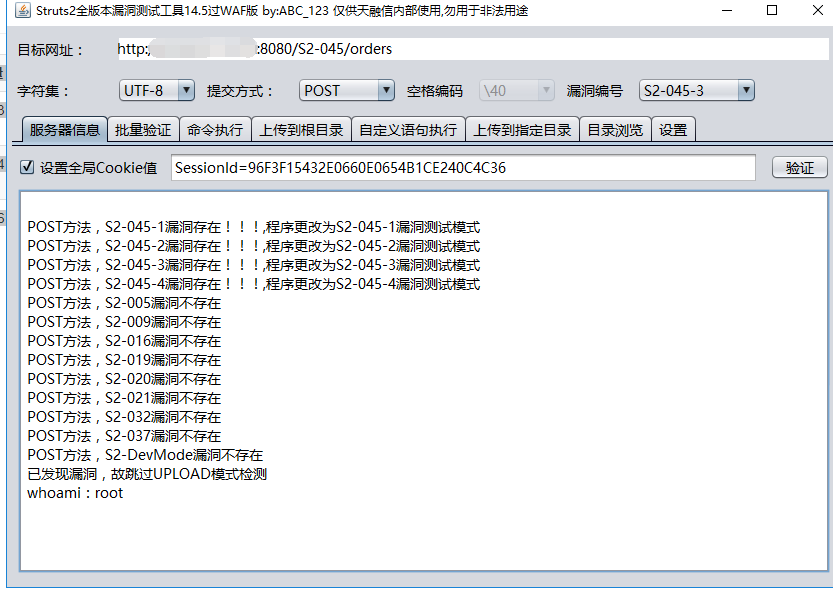Click the 空格编码 label
Image resolution: width=833 pixels, height=594 pixels.
tap(435, 91)
